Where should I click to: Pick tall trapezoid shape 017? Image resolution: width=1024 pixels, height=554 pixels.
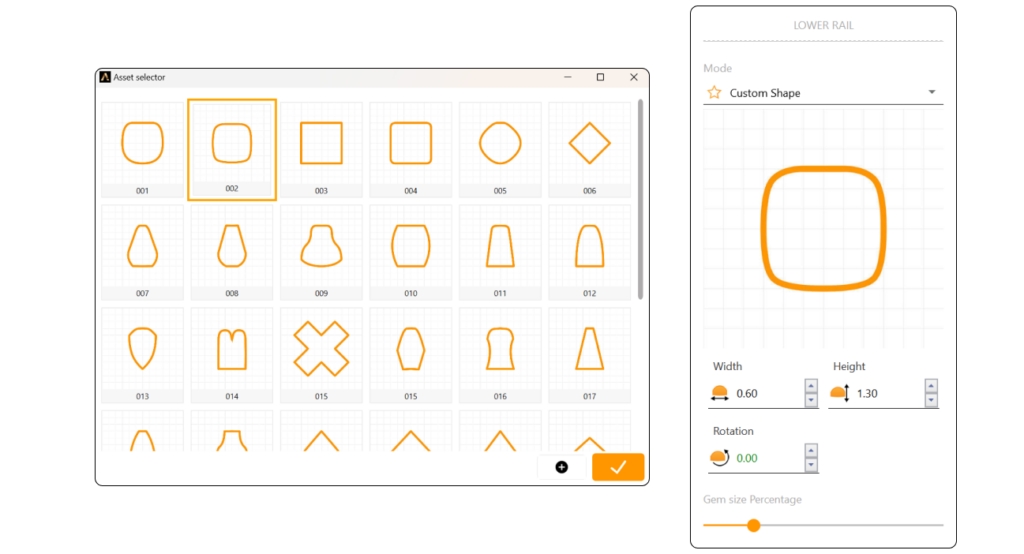click(x=590, y=355)
